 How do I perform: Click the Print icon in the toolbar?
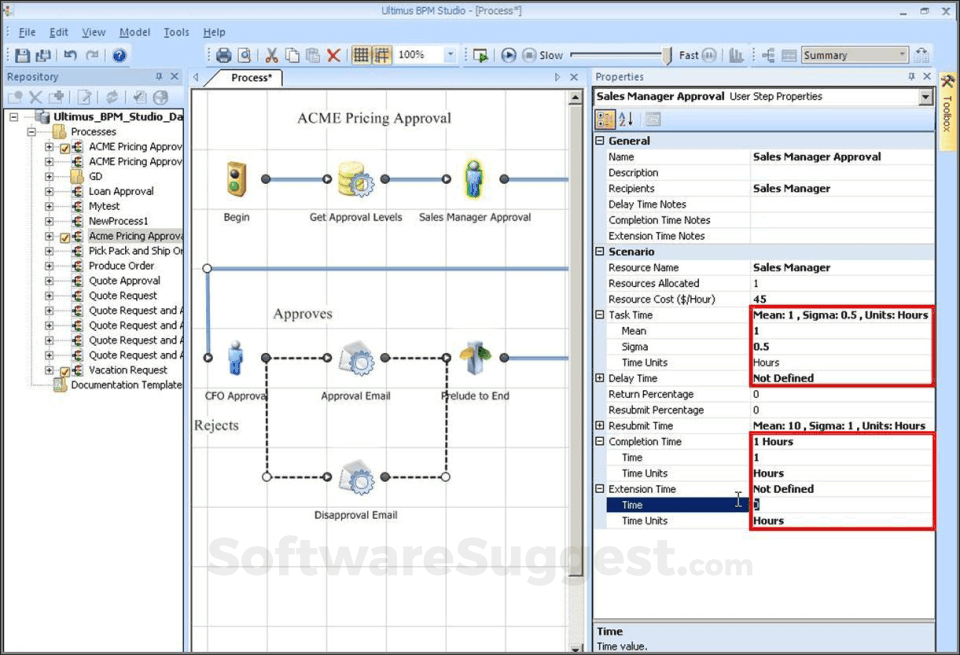[x=224, y=56]
